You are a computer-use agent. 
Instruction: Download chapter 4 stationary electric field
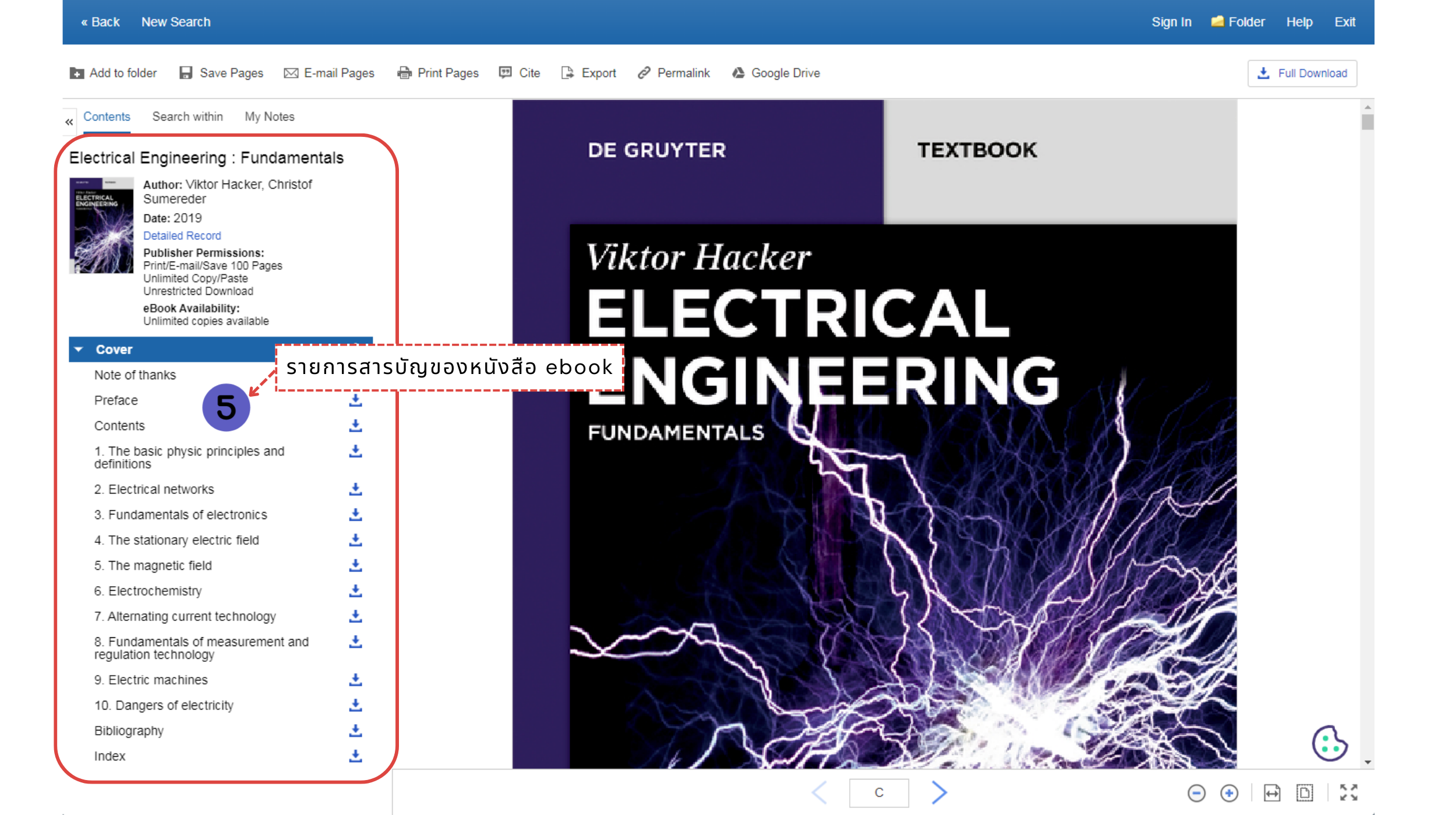point(355,540)
